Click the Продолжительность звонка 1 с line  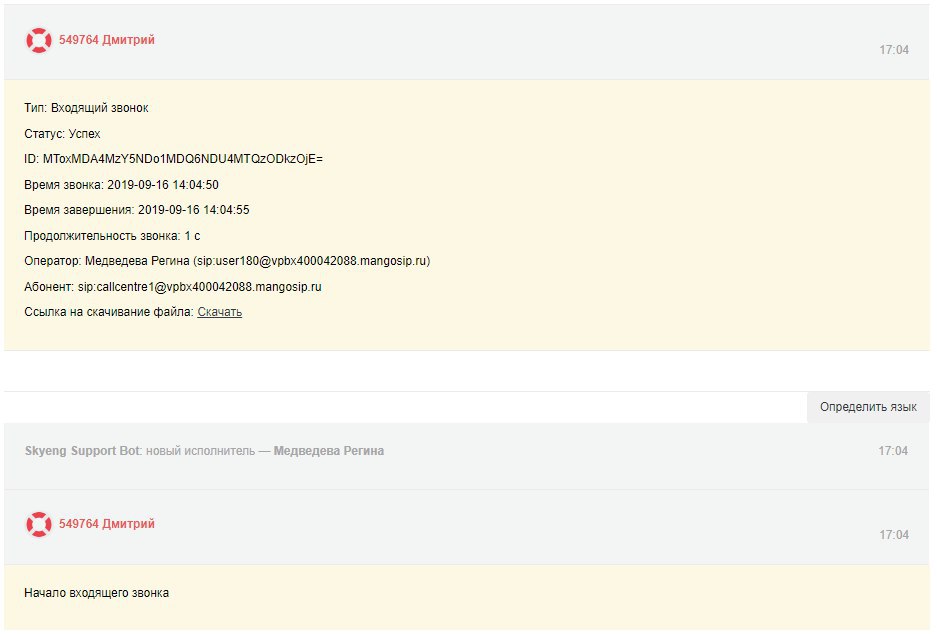point(112,236)
